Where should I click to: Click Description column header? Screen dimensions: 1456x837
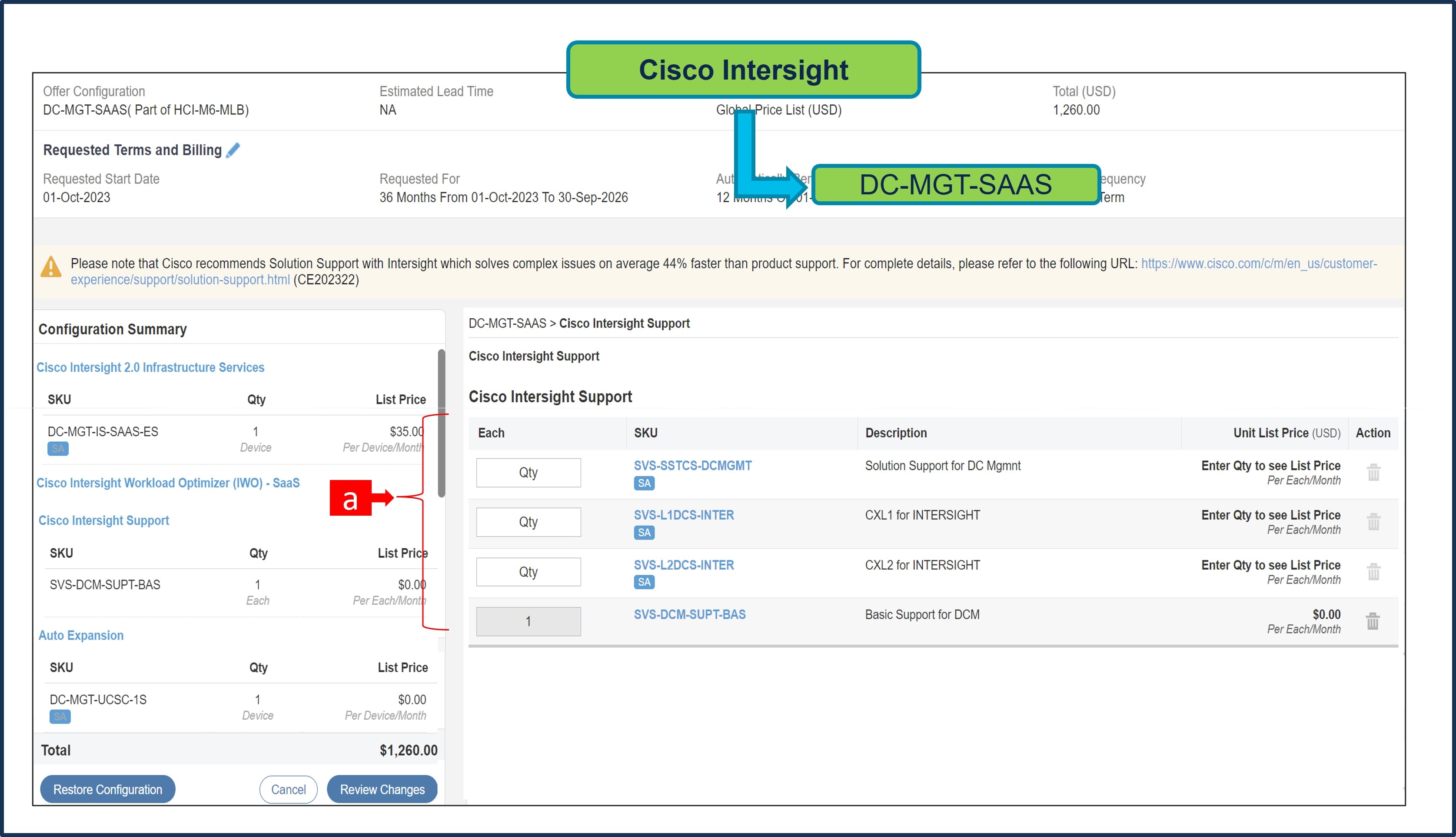(x=896, y=433)
